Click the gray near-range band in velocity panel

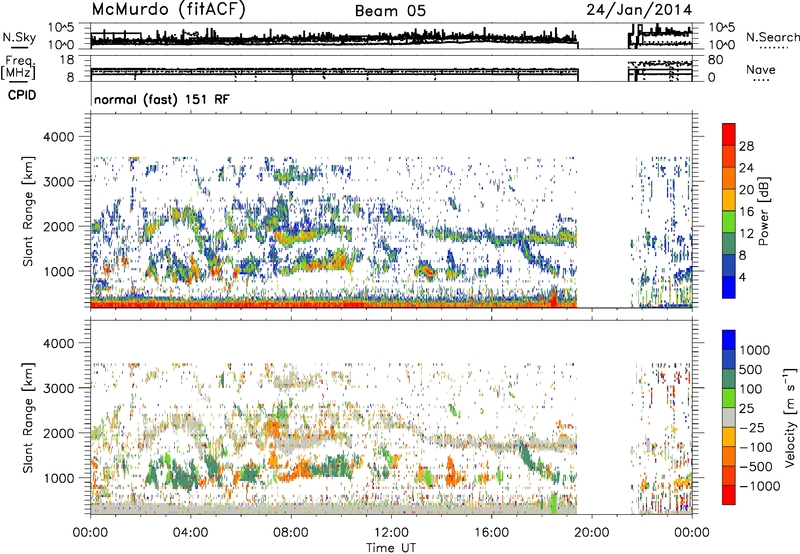(x=334, y=509)
